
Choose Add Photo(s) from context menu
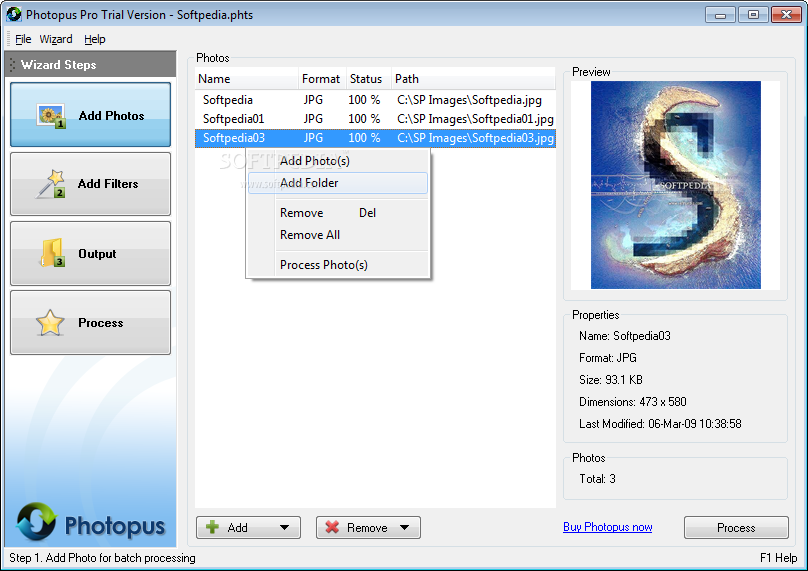click(x=338, y=161)
